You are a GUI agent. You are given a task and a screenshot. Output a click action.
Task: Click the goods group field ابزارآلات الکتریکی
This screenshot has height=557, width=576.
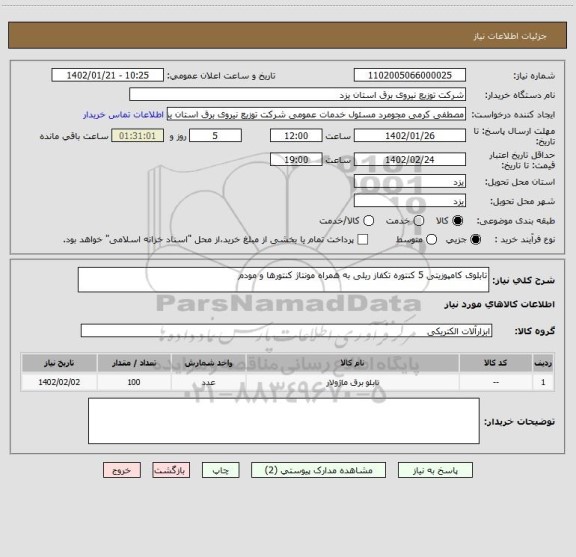(x=286, y=331)
